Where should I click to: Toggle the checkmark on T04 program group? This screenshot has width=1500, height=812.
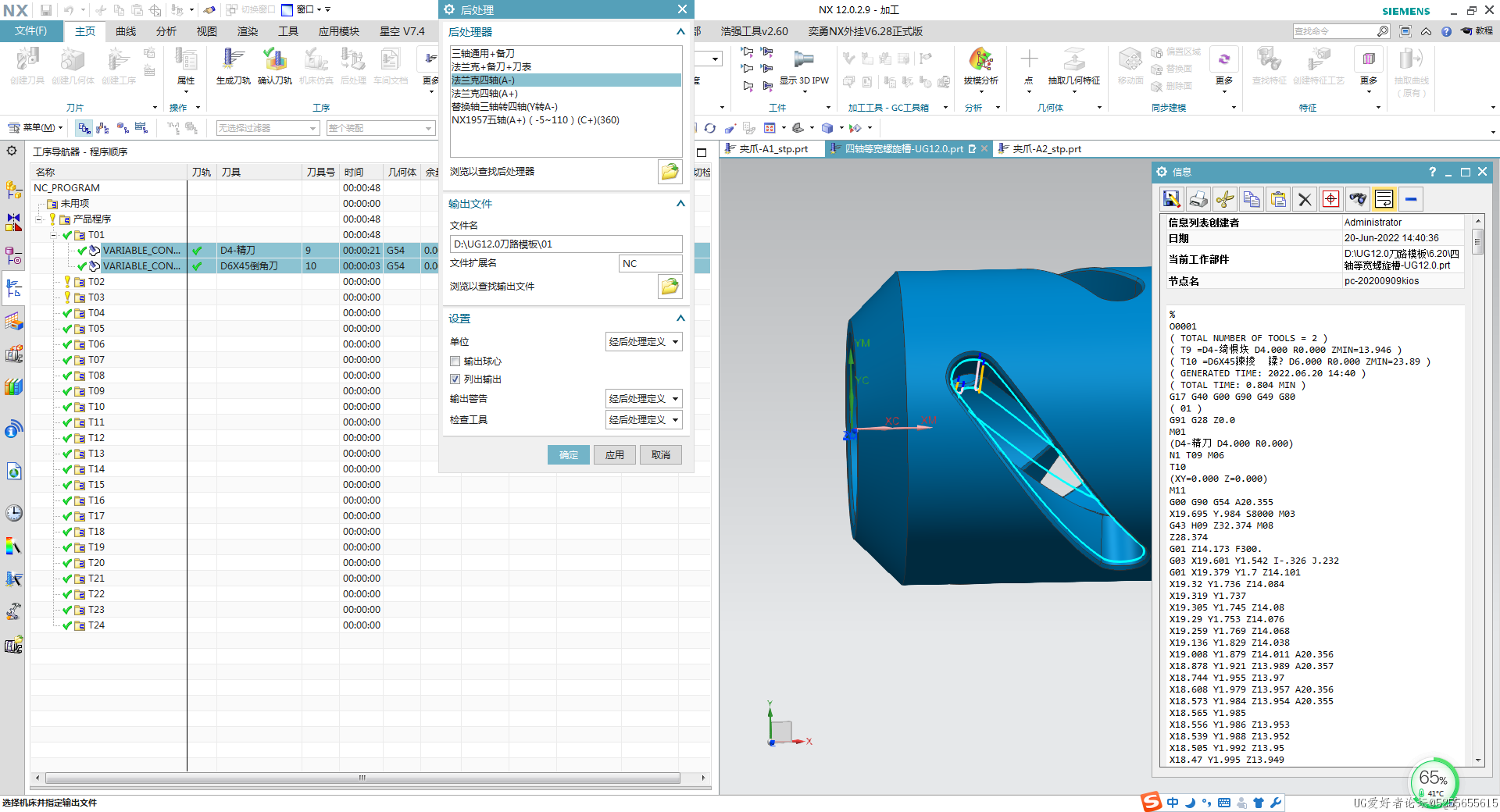point(67,313)
